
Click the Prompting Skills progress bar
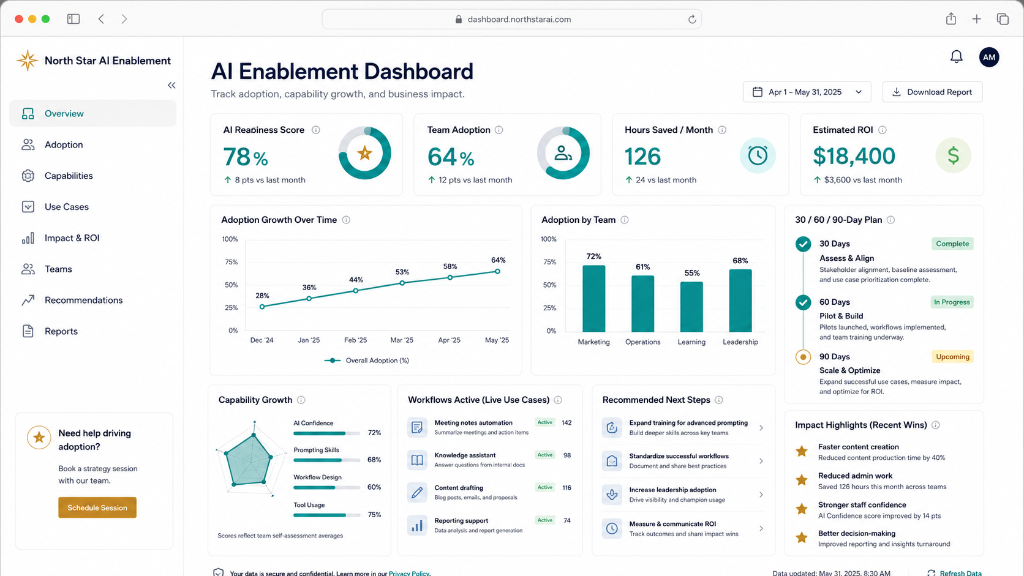(327, 460)
